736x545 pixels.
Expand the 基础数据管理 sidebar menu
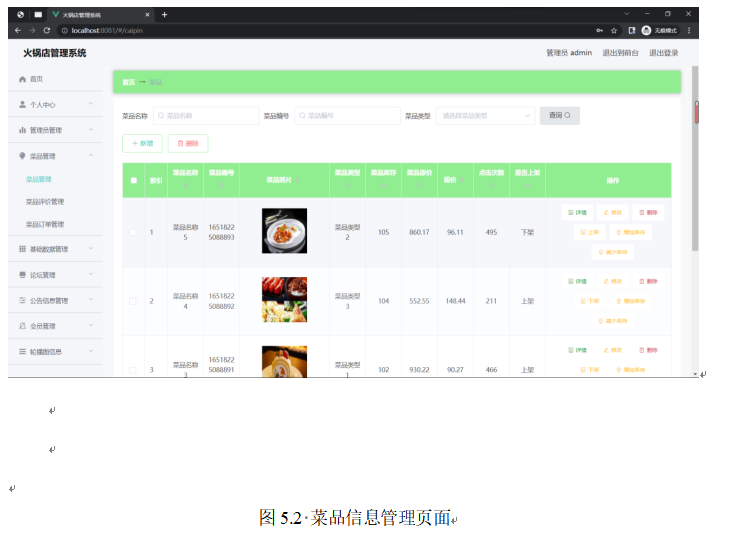click(55, 249)
